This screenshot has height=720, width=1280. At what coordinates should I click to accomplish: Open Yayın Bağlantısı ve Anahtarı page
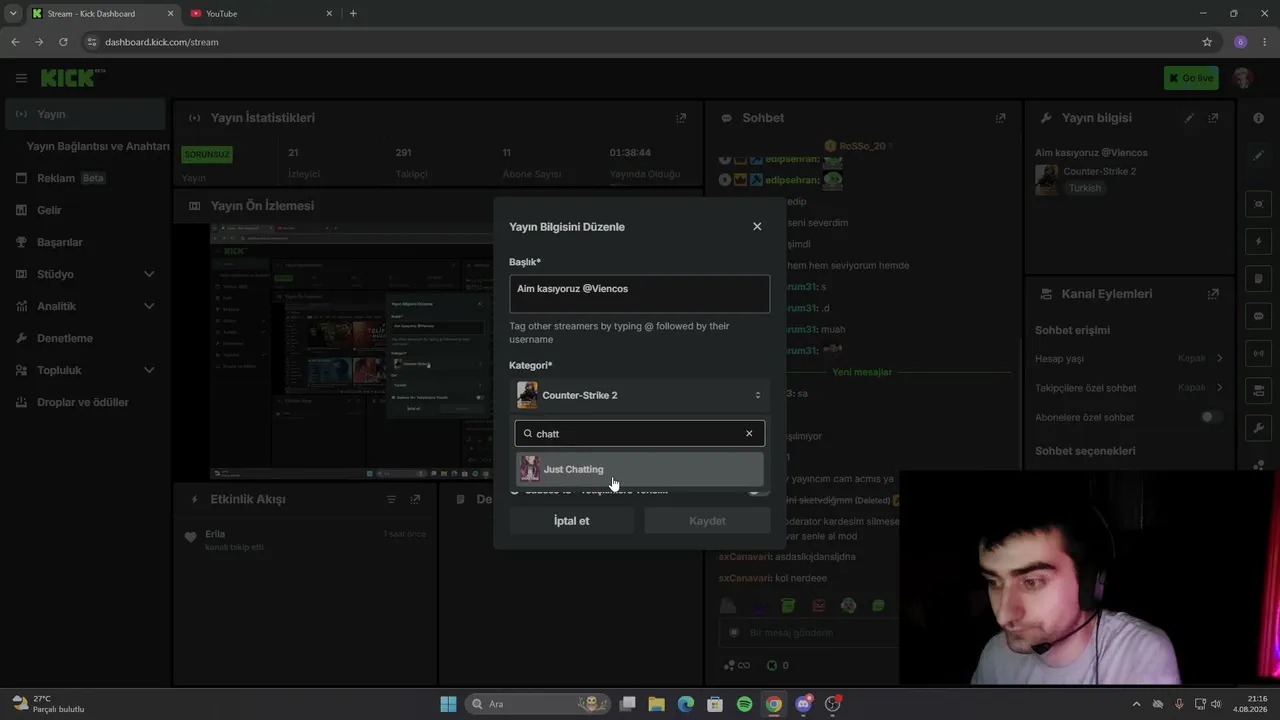(x=97, y=146)
